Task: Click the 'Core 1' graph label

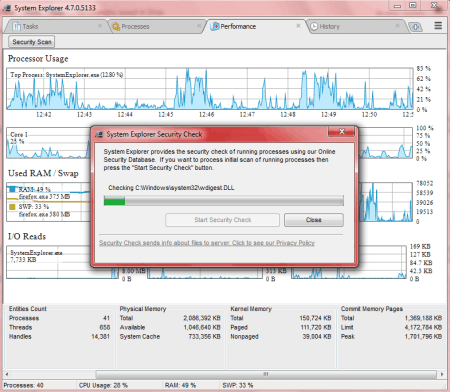Action: tap(19, 135)
